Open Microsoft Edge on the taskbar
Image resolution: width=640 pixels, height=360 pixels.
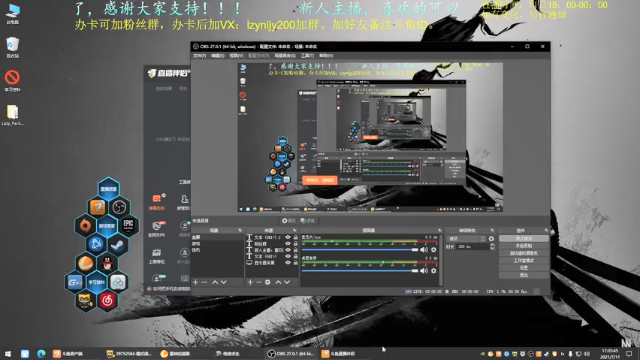pos(41,353)
